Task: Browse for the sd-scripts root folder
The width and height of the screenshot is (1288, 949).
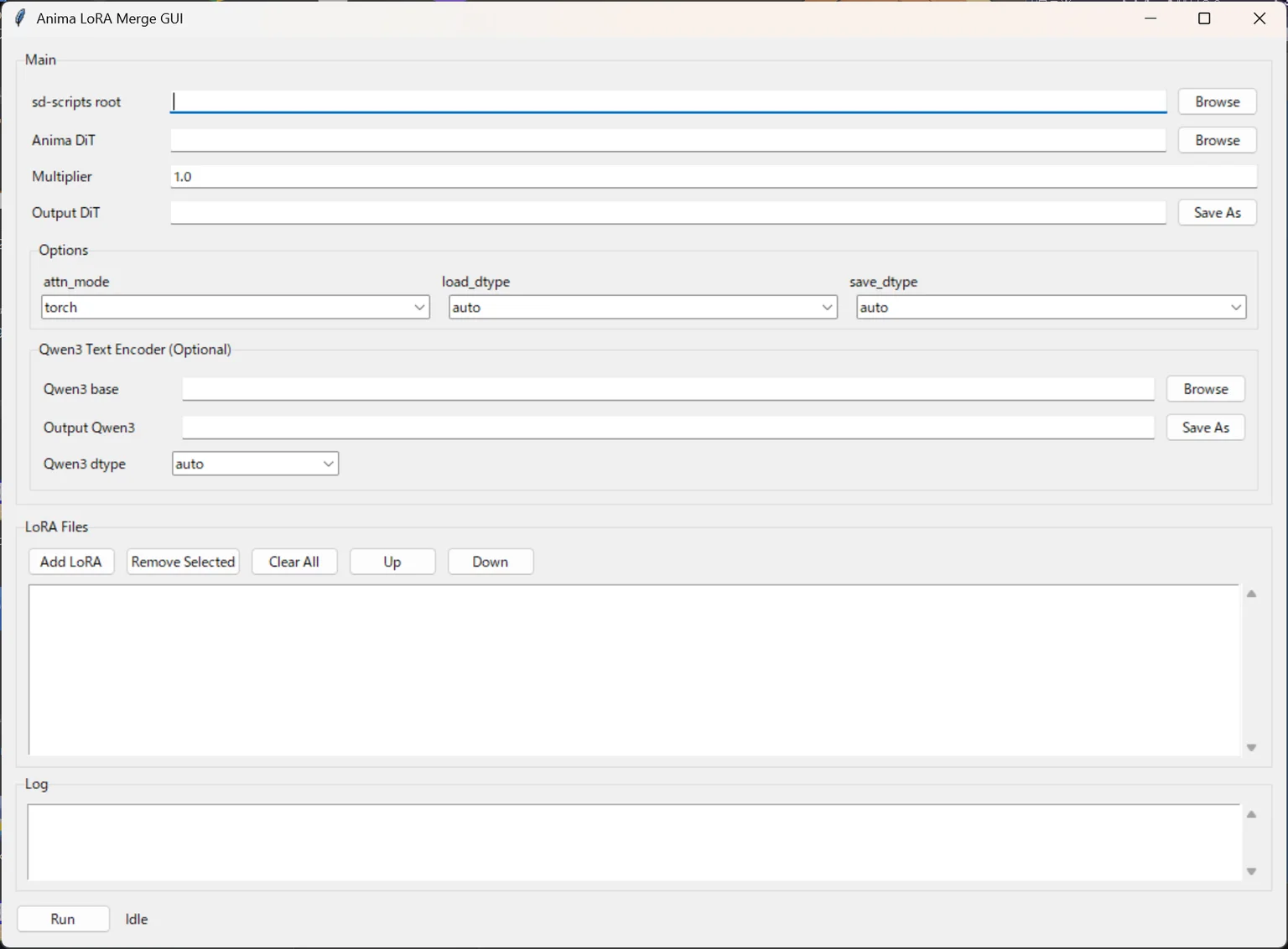Action: click(1217, 101)
